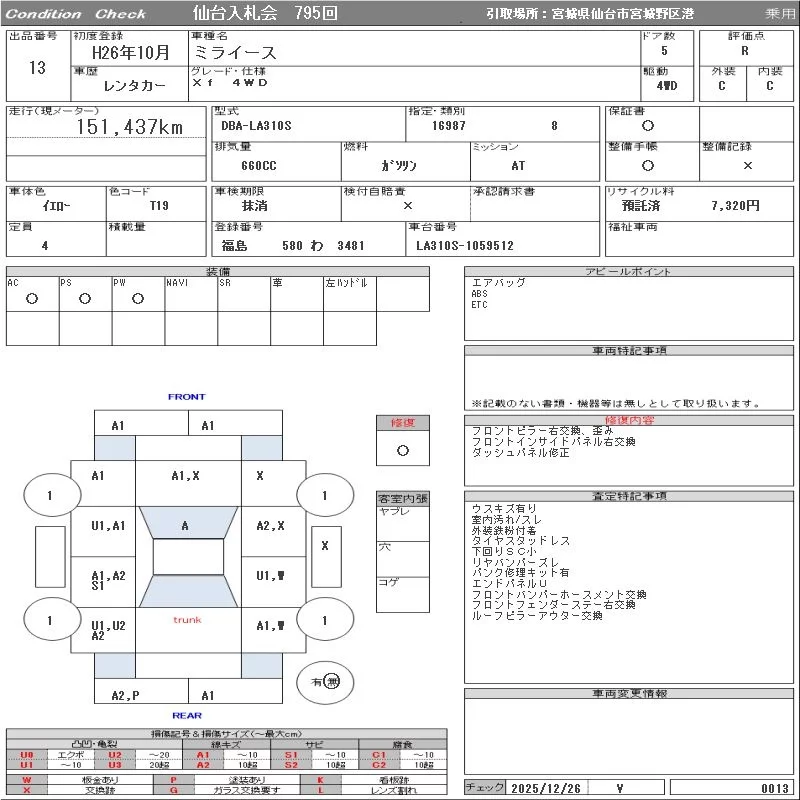Click the blue FRONT label above diagram
Viewport: 800px width, 800px height.
point(186,397)
